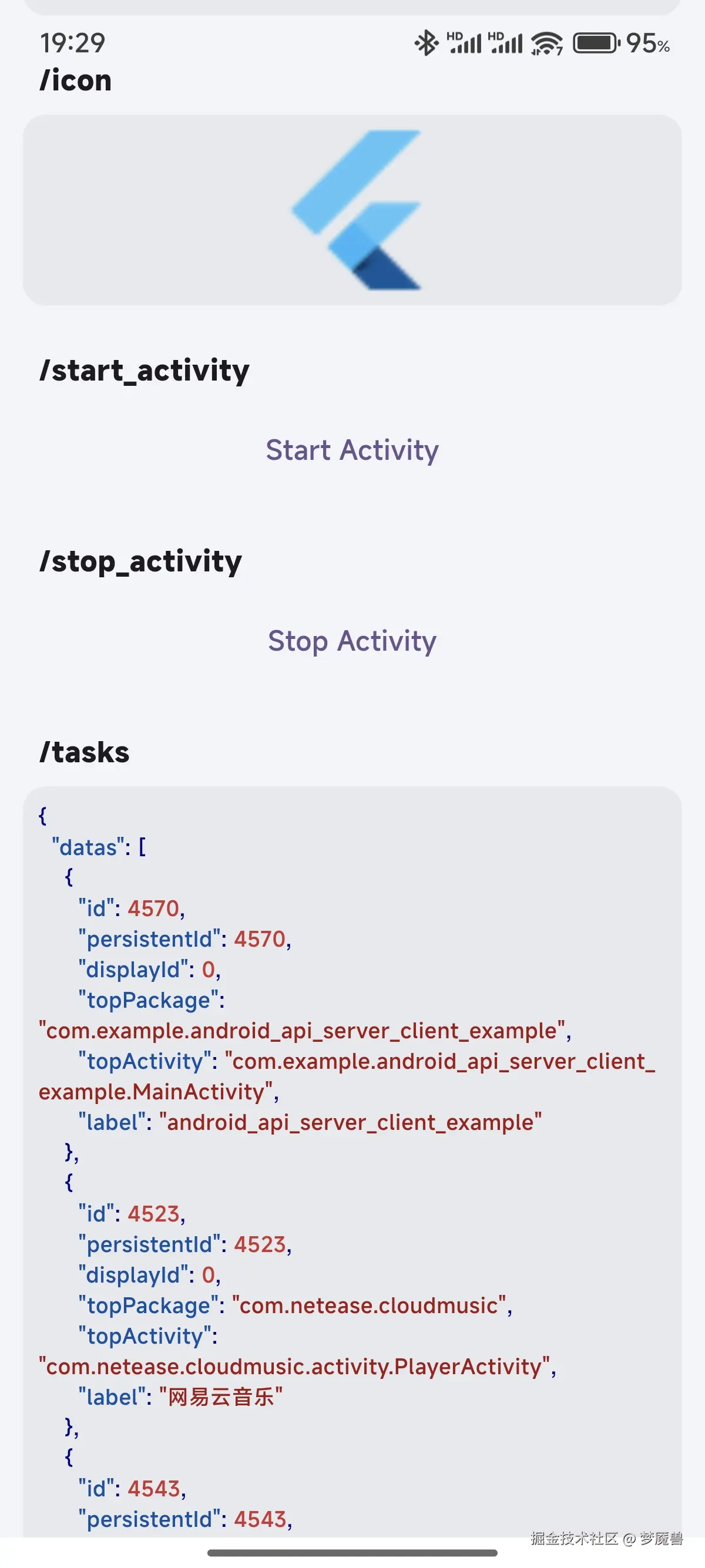Tap the first task id value 4570
The width and height of the screenshot is (705, 1568).
[x=153, y=908]
